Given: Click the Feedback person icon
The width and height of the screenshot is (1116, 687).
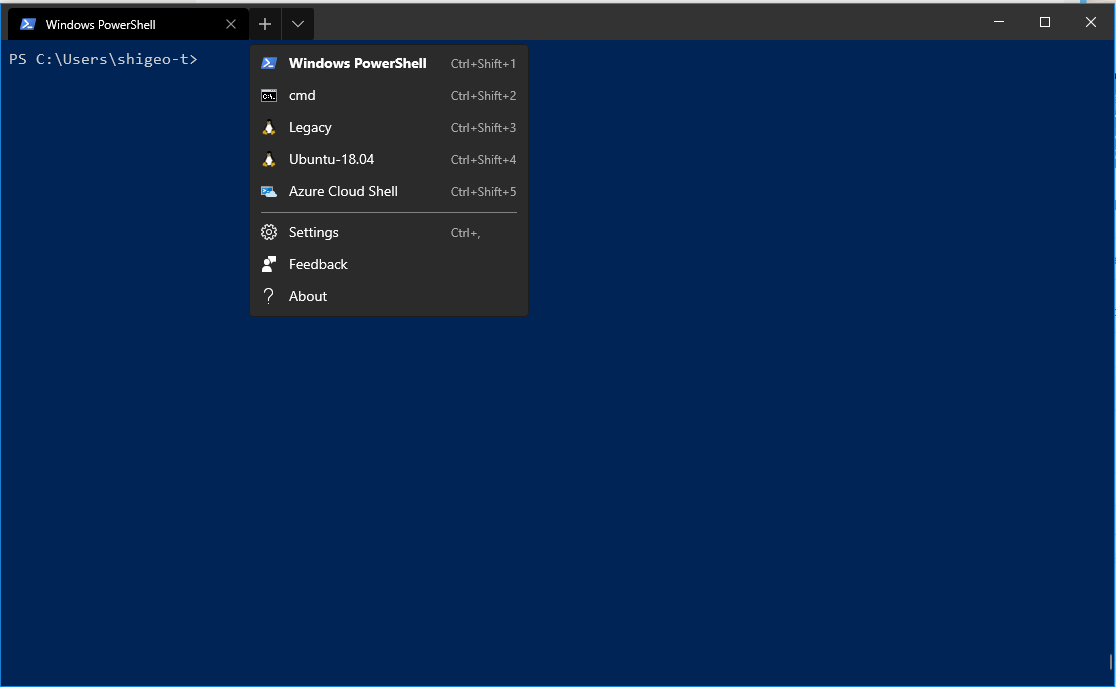Looking at the screenshot, I should (269, 264).
